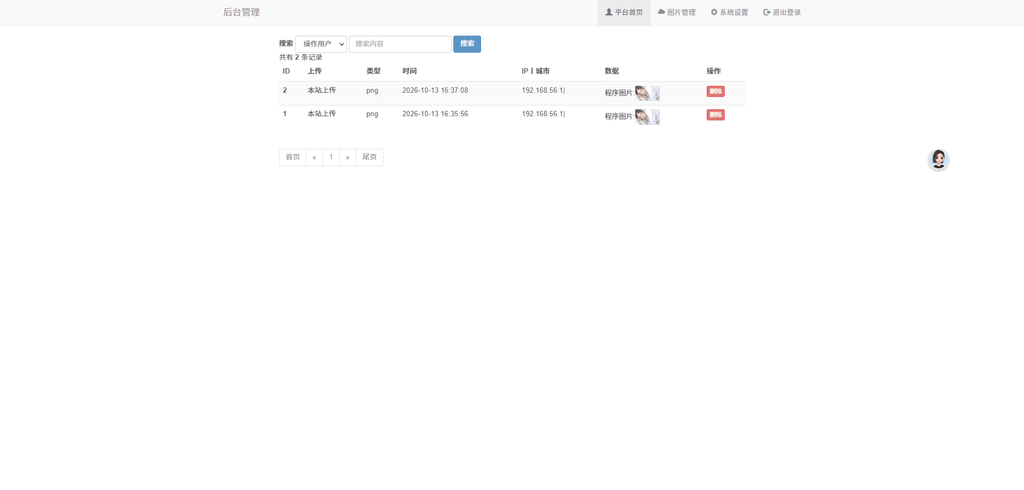Click png type cell in row ID 1
Screen dimensions: 1024x490
(372, 114)
